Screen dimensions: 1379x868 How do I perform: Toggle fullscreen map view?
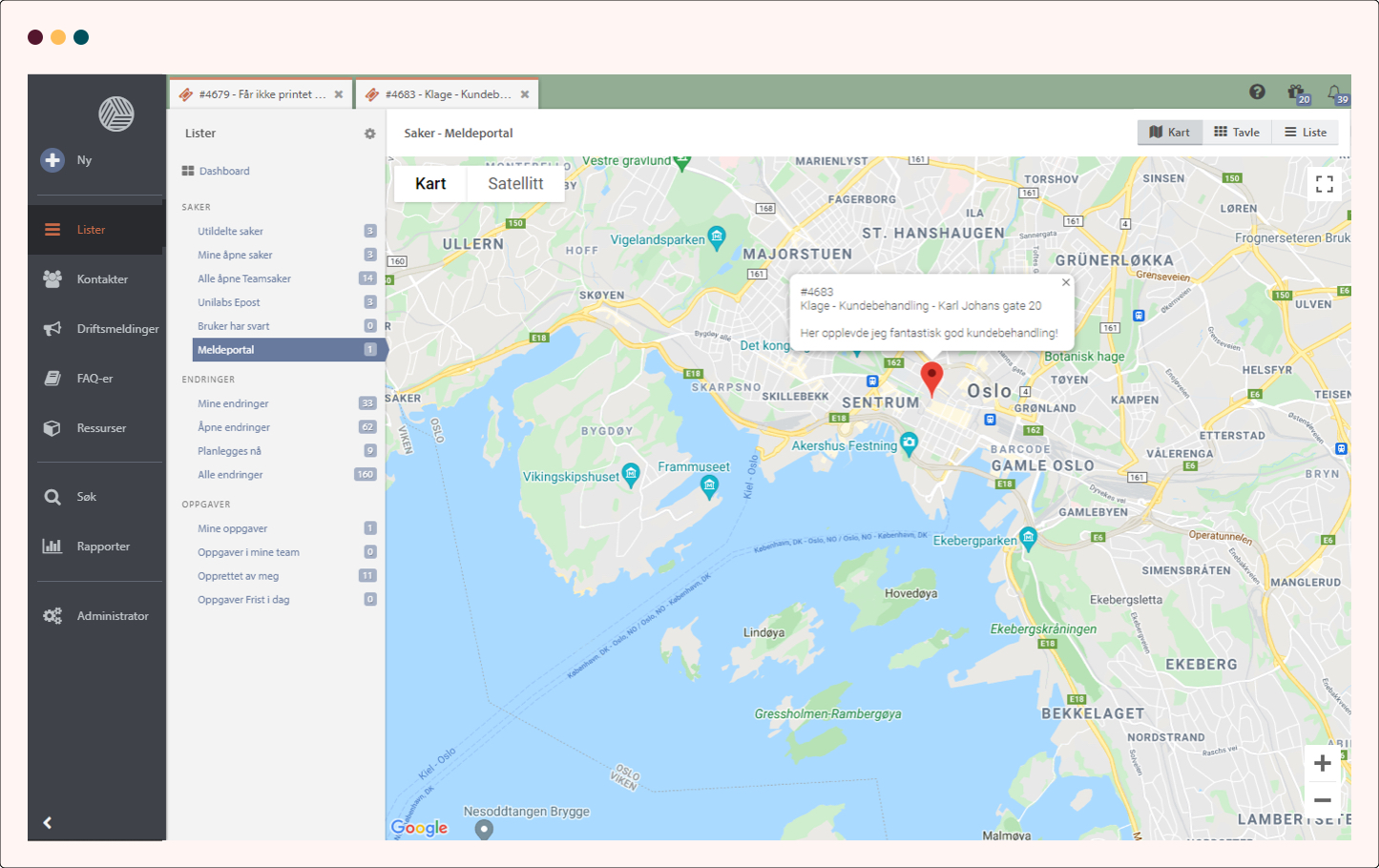point(1324,184)
